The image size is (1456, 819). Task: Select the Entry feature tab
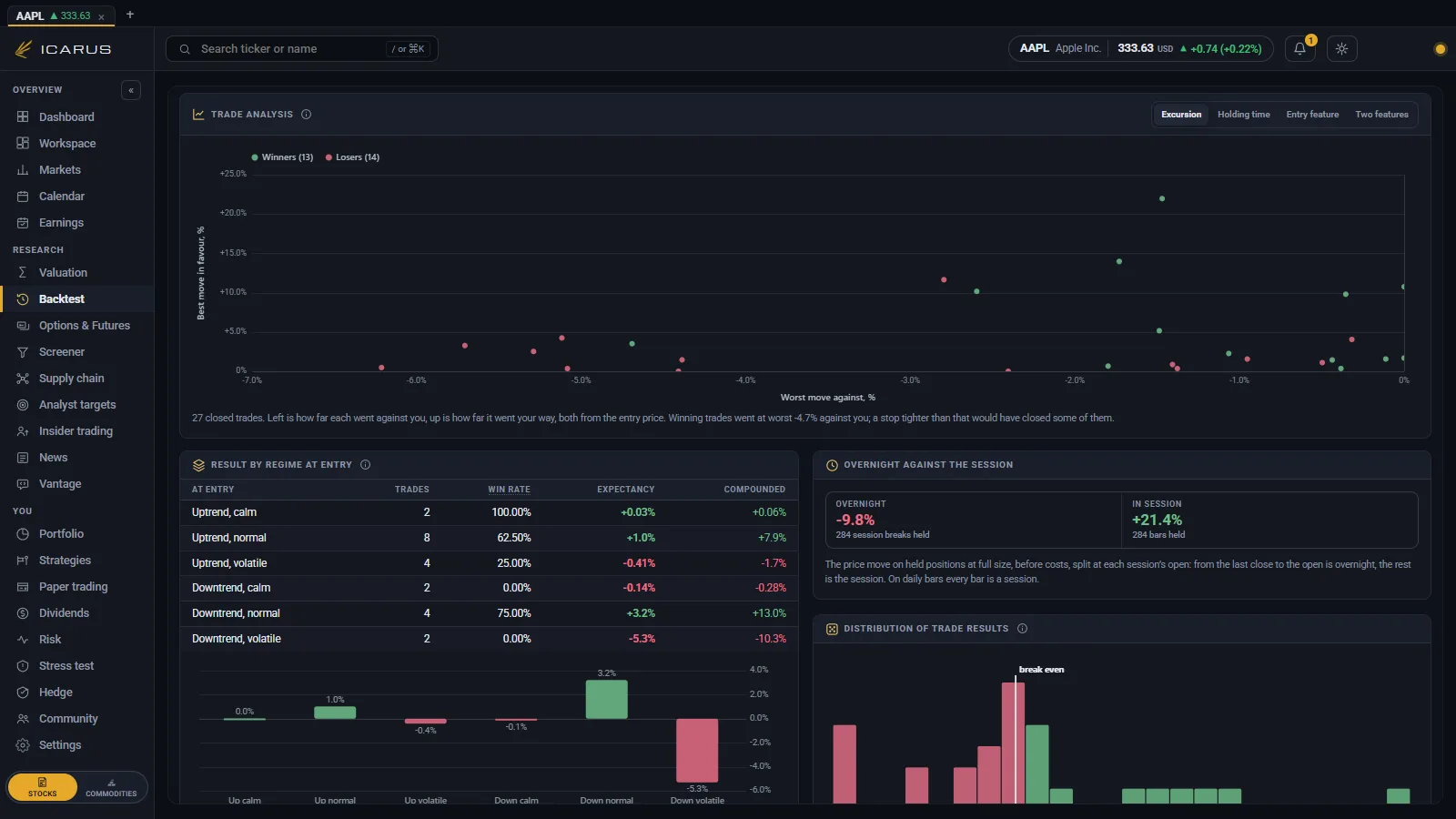pyautogui.click(x=1312, y=115)
